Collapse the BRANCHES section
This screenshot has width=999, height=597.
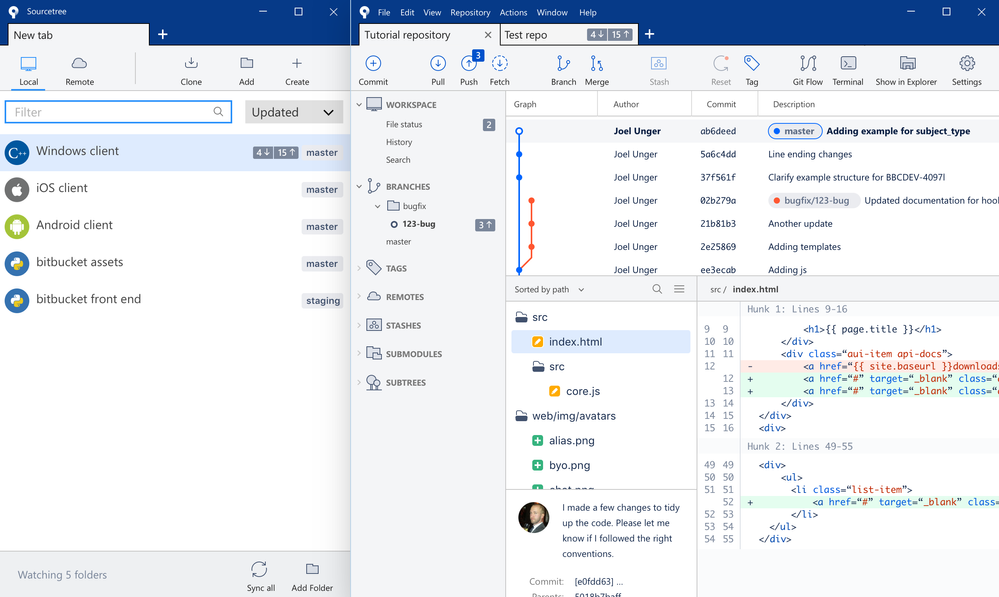(x=359, y=187)
